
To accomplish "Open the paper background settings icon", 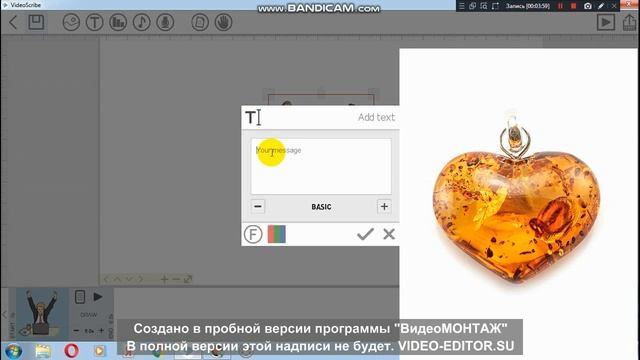I will (200, 22).
